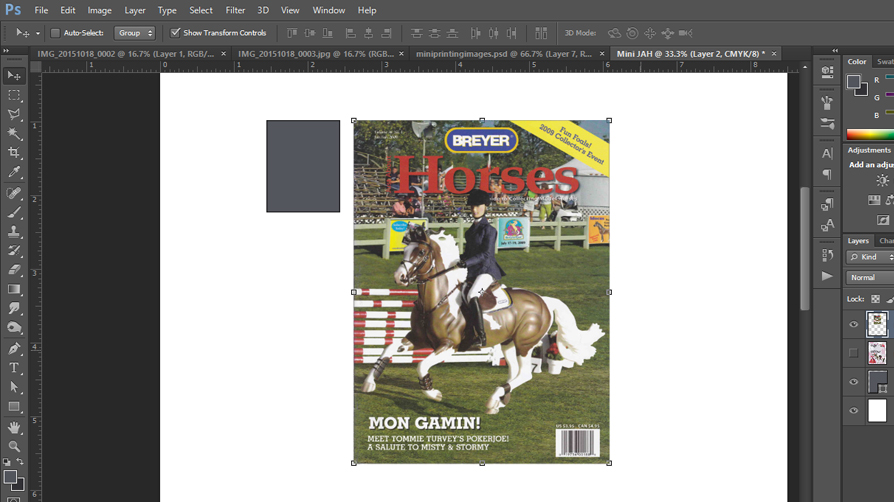The height and width of the screenshot is (502, 894).
Task: Uncheck Show Transform Controls
Action: point(175,33)
